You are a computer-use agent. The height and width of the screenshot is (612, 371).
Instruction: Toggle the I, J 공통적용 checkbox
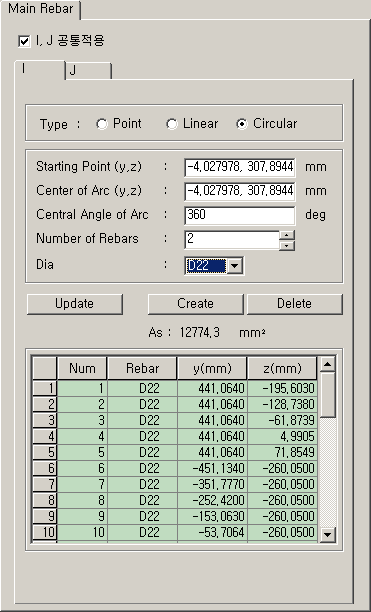[x=24, y=41]
